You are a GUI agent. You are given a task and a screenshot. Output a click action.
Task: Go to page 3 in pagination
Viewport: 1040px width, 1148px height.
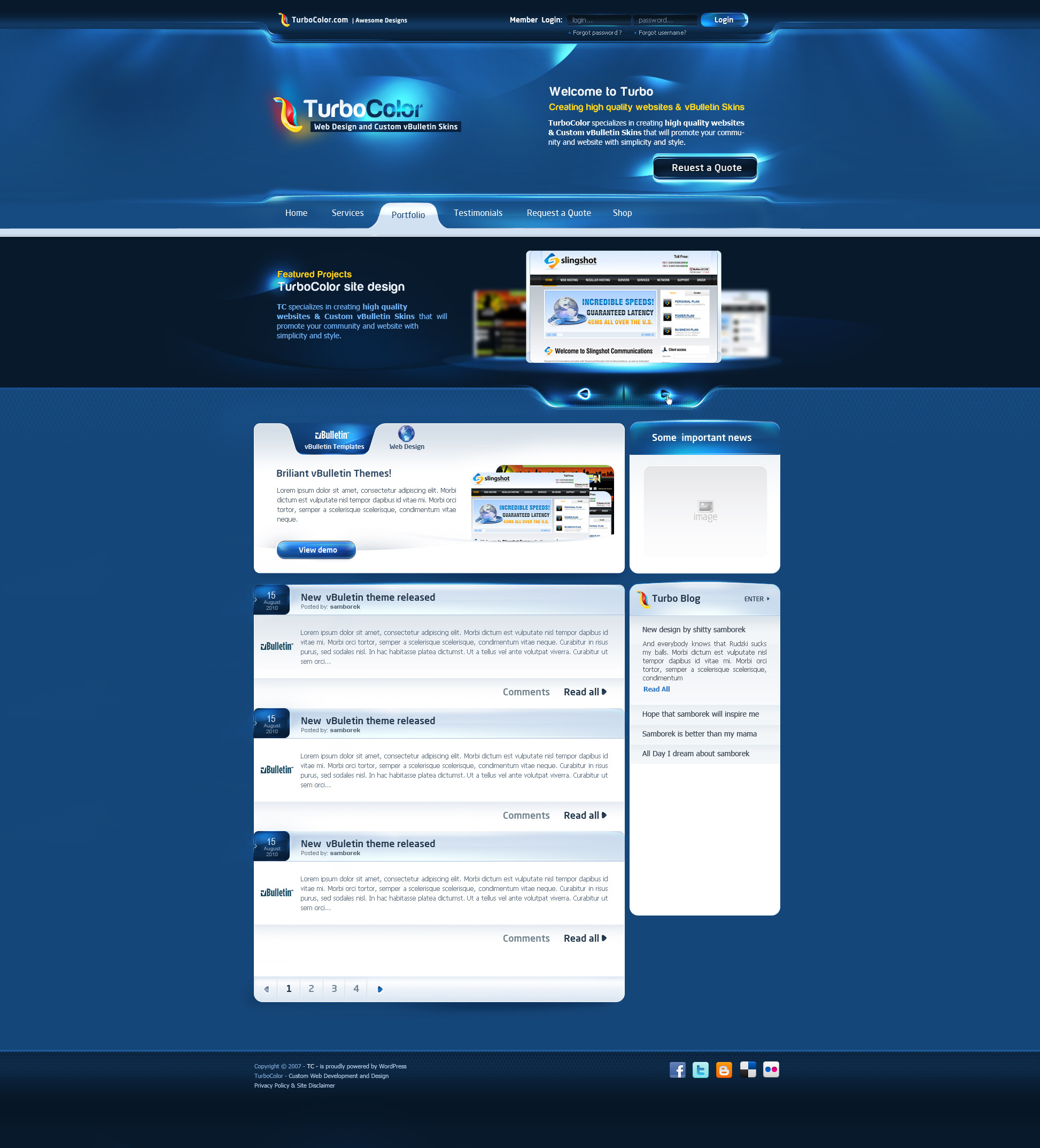[334, 989]
